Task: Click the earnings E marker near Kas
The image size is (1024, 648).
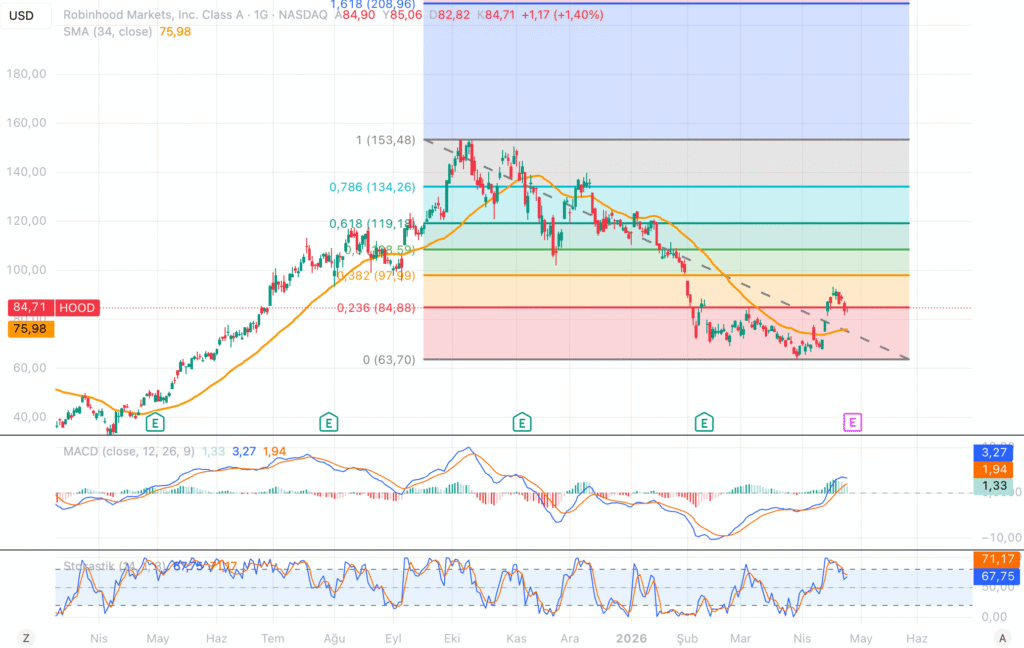Action: coord(521,422)
